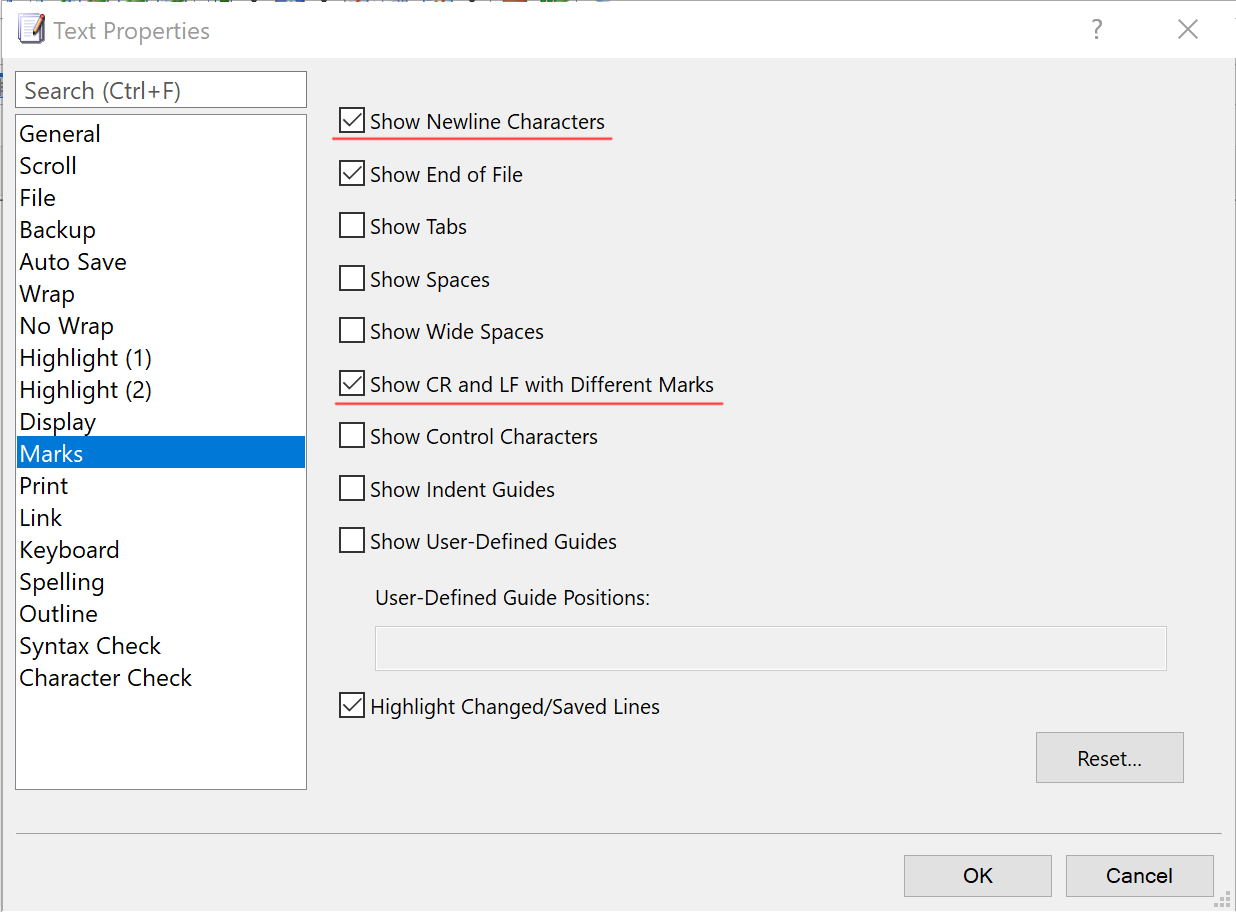Select Auto Save in the list

click(x=161, y=262)
